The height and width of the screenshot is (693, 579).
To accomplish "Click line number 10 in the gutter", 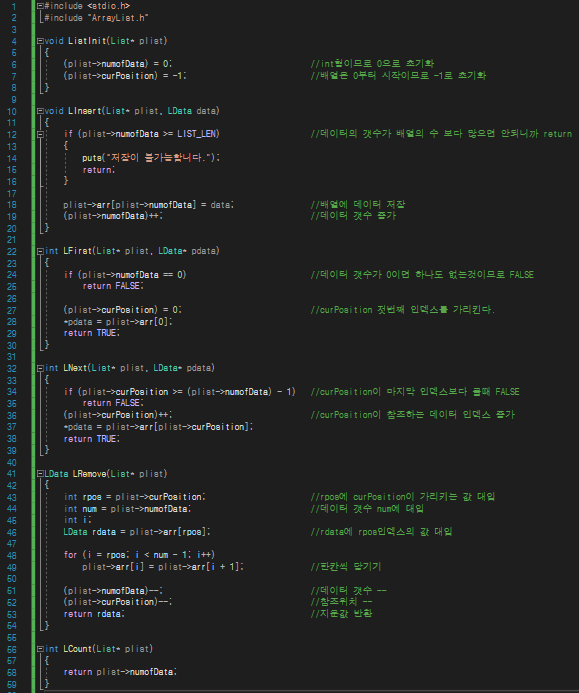I will coord(12,111).
